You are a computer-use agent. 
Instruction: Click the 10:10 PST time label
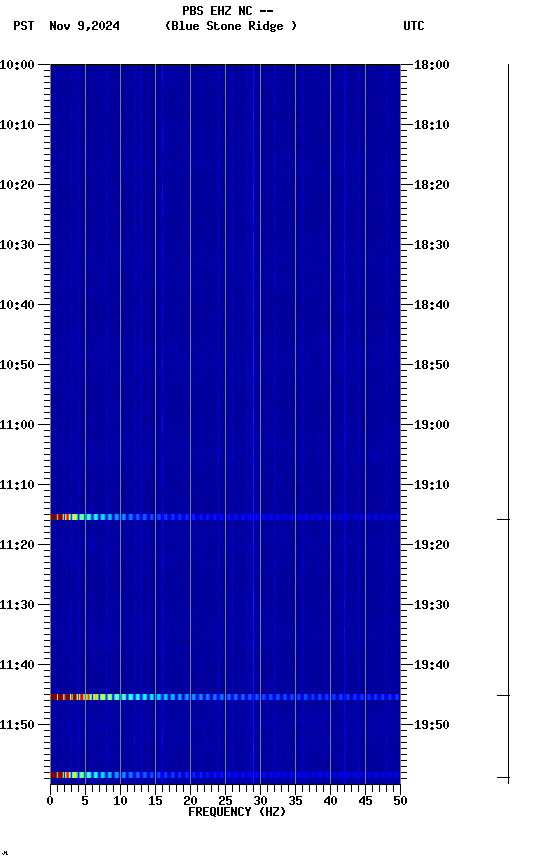(17, 125)
